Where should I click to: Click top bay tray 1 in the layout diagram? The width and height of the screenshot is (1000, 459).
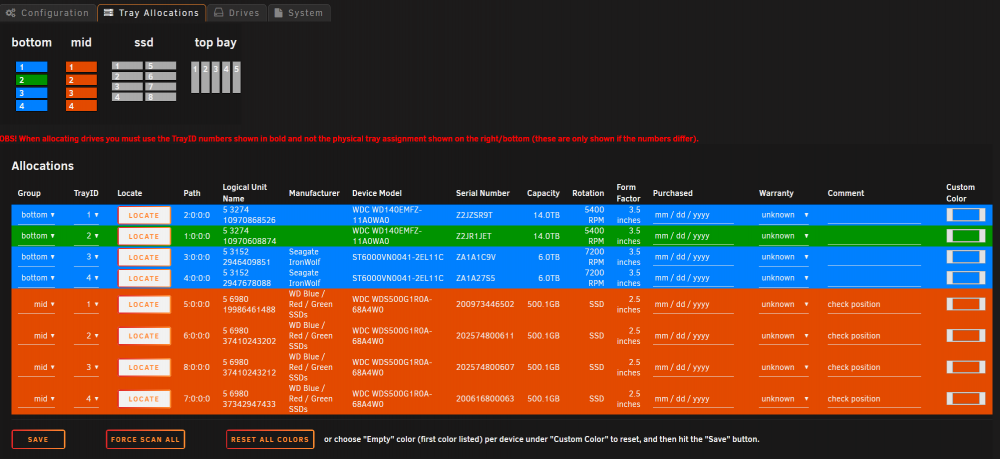(196, 77)
